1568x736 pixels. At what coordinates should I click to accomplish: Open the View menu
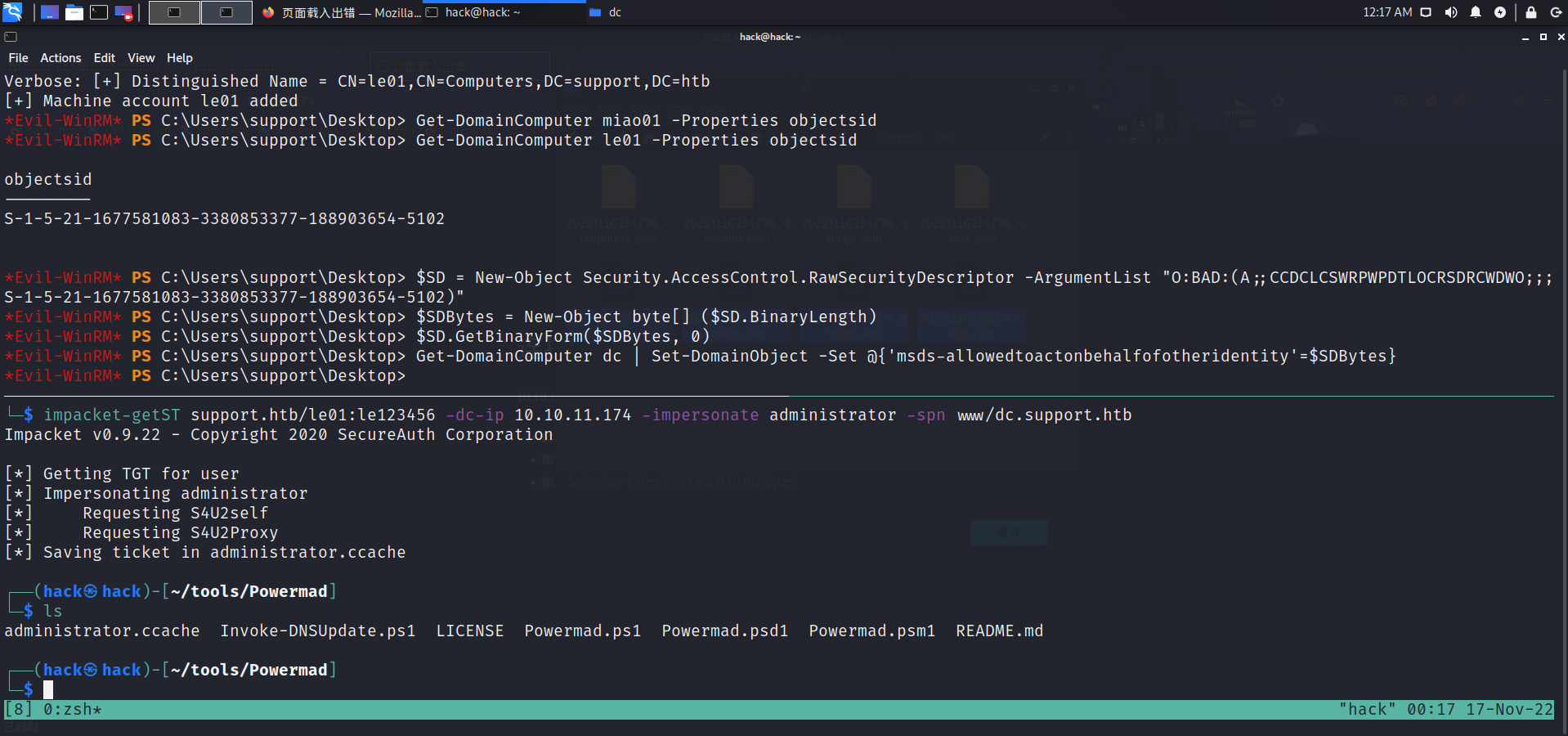[141, 58]
